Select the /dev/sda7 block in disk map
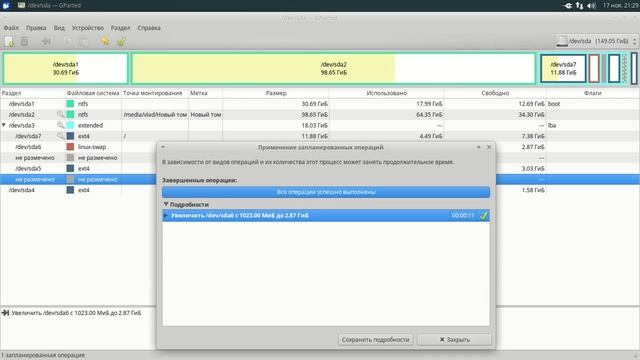This screenshot has height=360, width=640. click(x=563, y=69)
